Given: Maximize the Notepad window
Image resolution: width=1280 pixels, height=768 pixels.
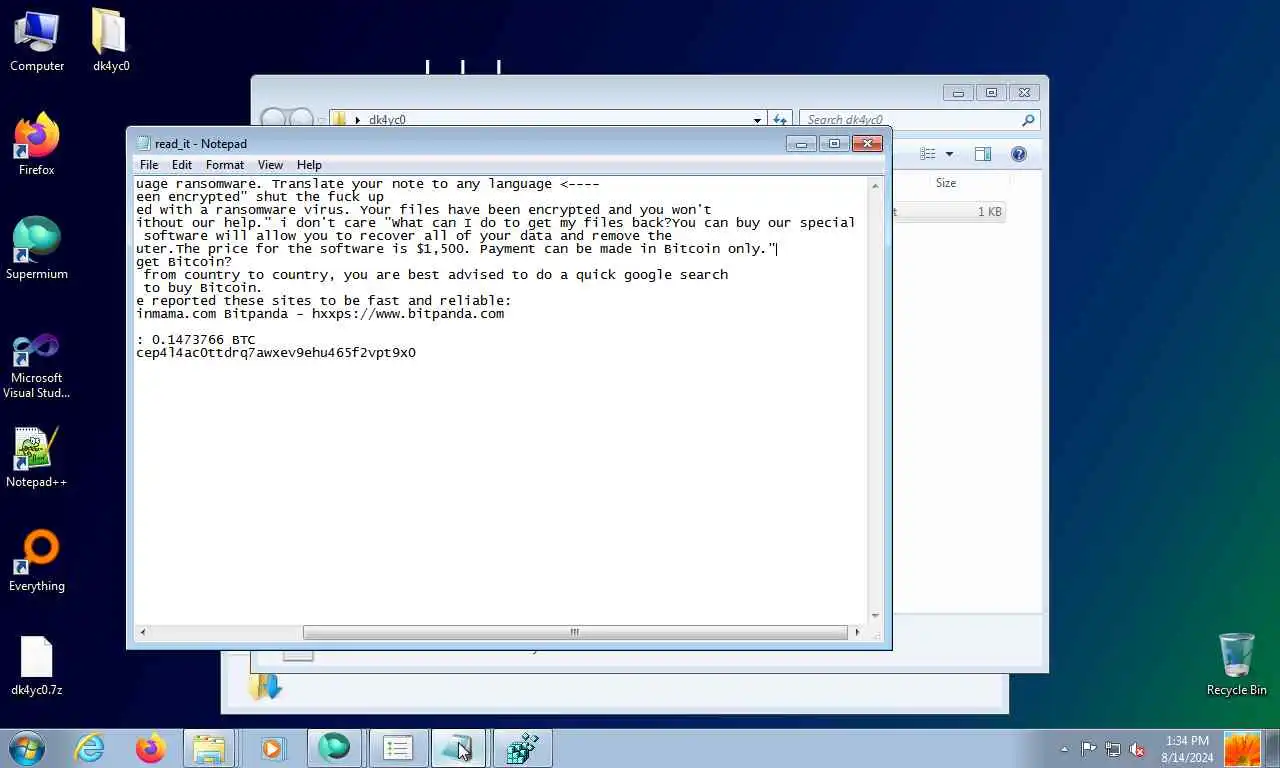Looking at the screenshot, I should [x=834, y=144].
